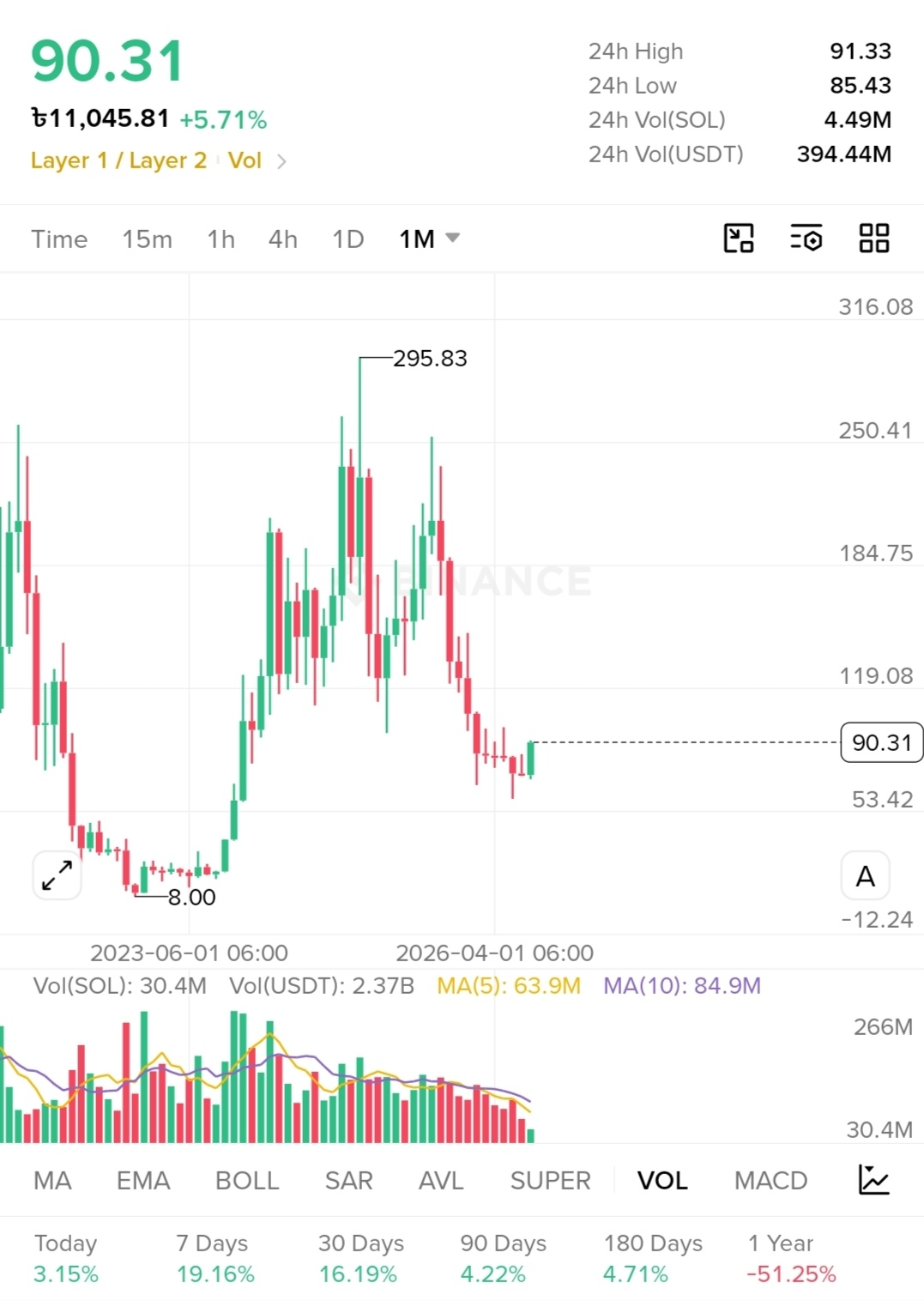Tap the 24h Low value 85.43
Image resolution: width=924 pixels, height=1301 pixels.
click(x=861, y=86)
